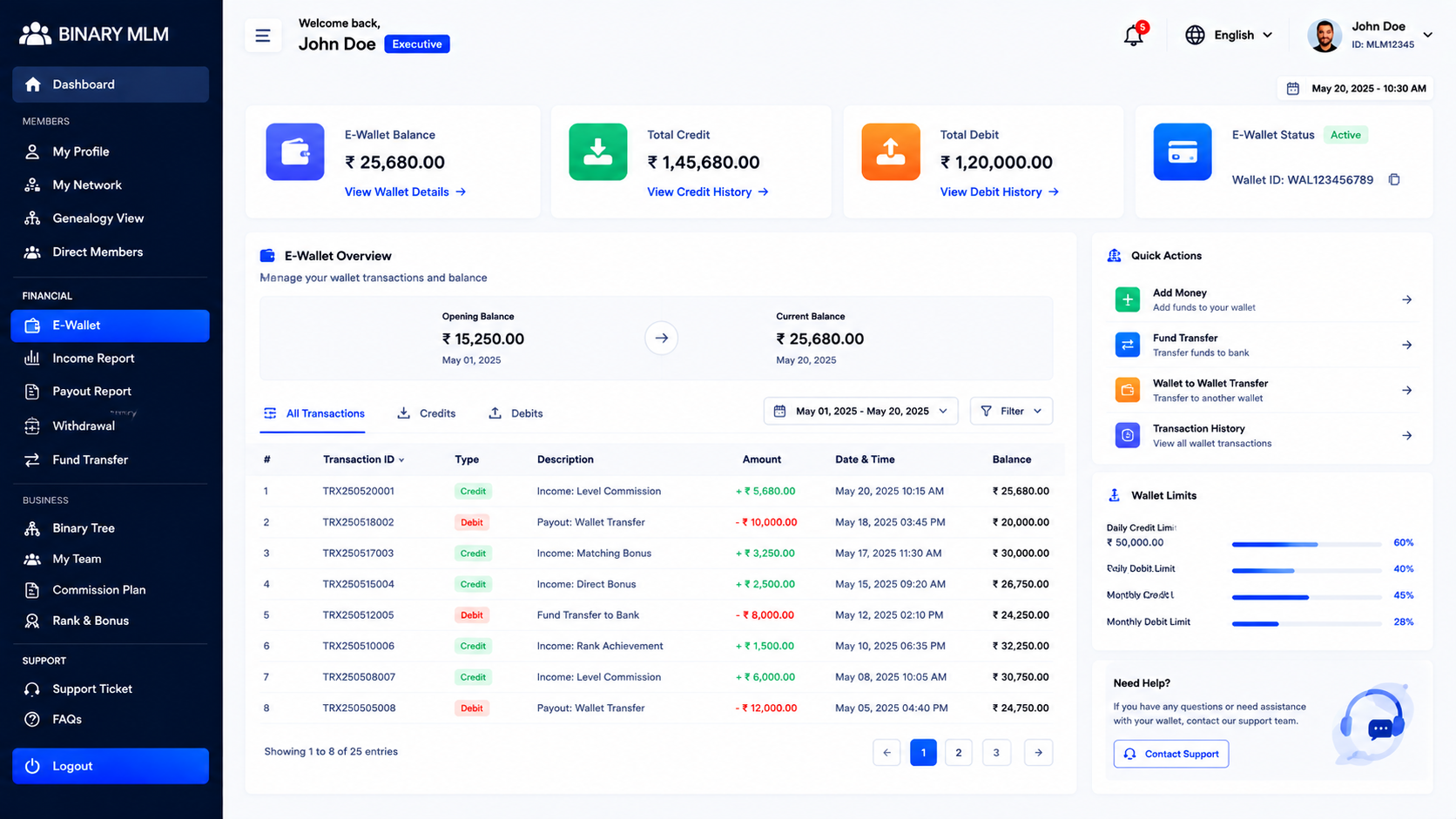Image resolution: width=1456 pixels, height=819 pixels.
Task: Toggle the hamburger sidebar menu
Action: (x=263, y=36)
